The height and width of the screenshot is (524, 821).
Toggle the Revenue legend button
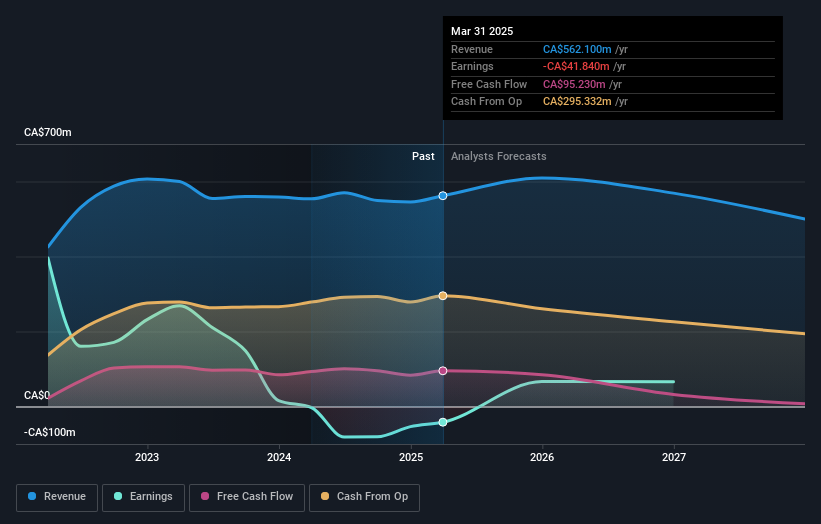click(57, 497)
